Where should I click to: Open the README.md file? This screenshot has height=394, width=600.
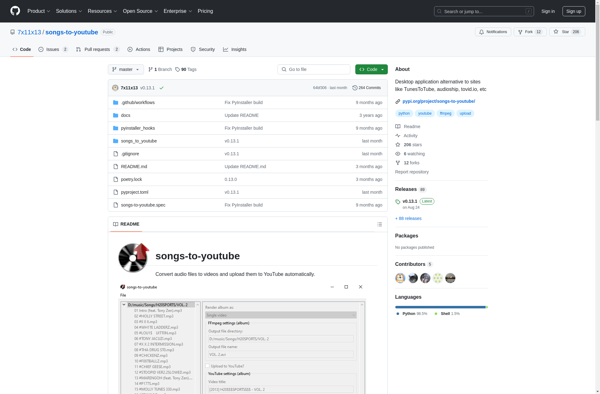coord(134,166)
